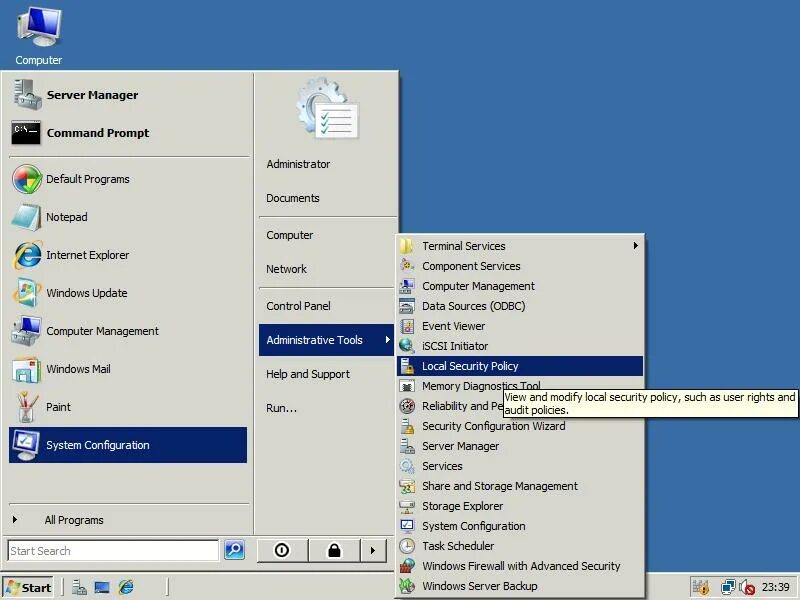Open Computer in Start menu right pane

click(x=327, y=235)
